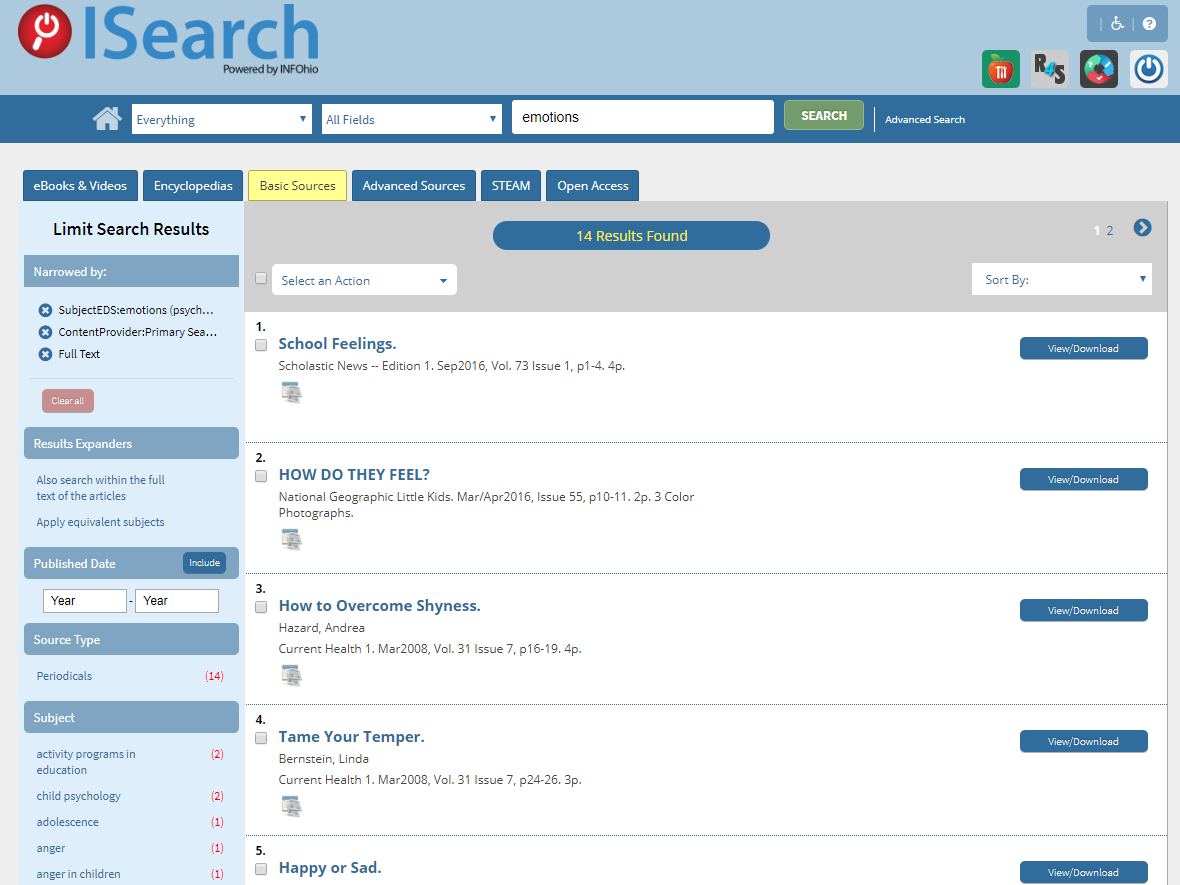Click document icon under HOW DO THEY FEEL?
The height and width of the screenshot is (885, 1180).
[291, 539]
